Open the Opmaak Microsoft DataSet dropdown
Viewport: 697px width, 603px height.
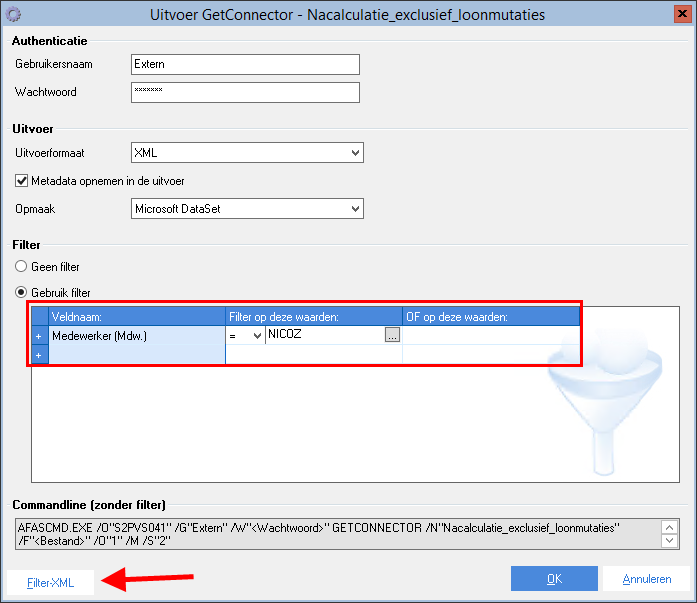coord(247,208)
